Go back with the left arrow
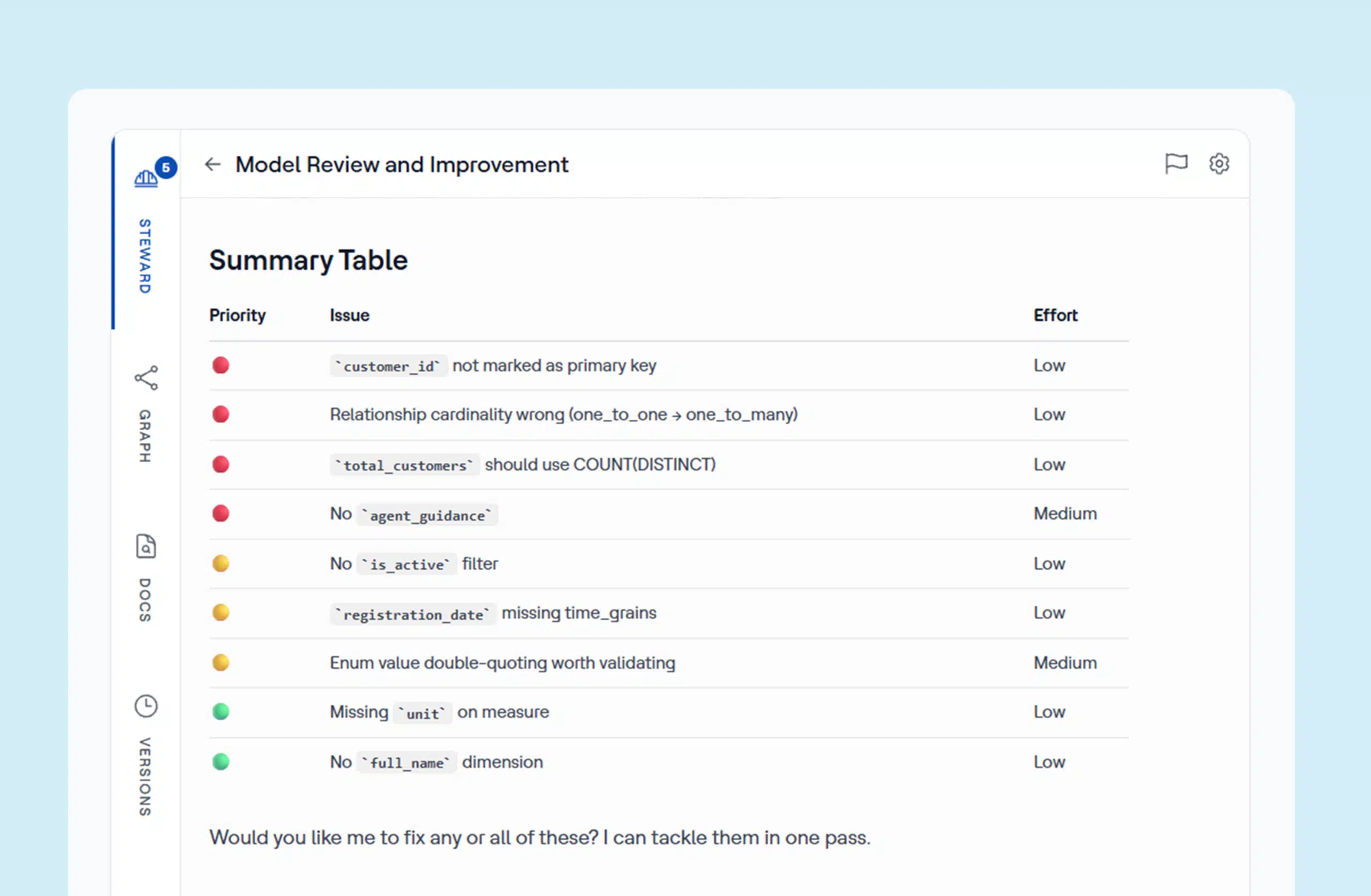Screen dimensions: 1371x896 tap(213, 164)
